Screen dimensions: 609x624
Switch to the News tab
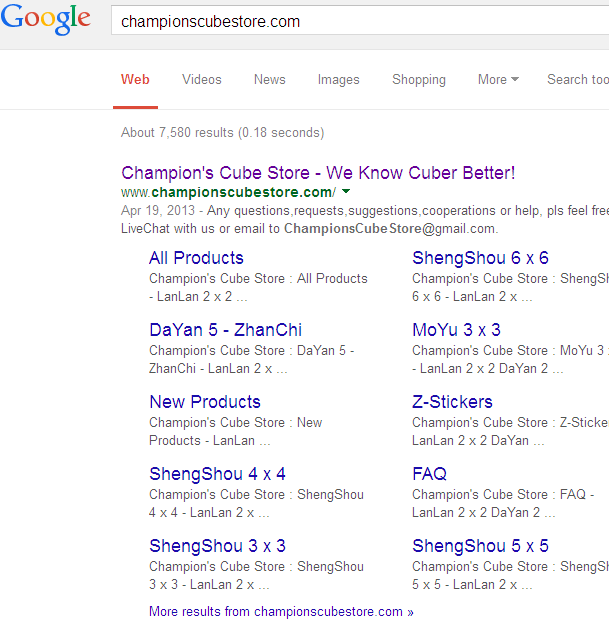pyautogui.click(x=269, y=79)
